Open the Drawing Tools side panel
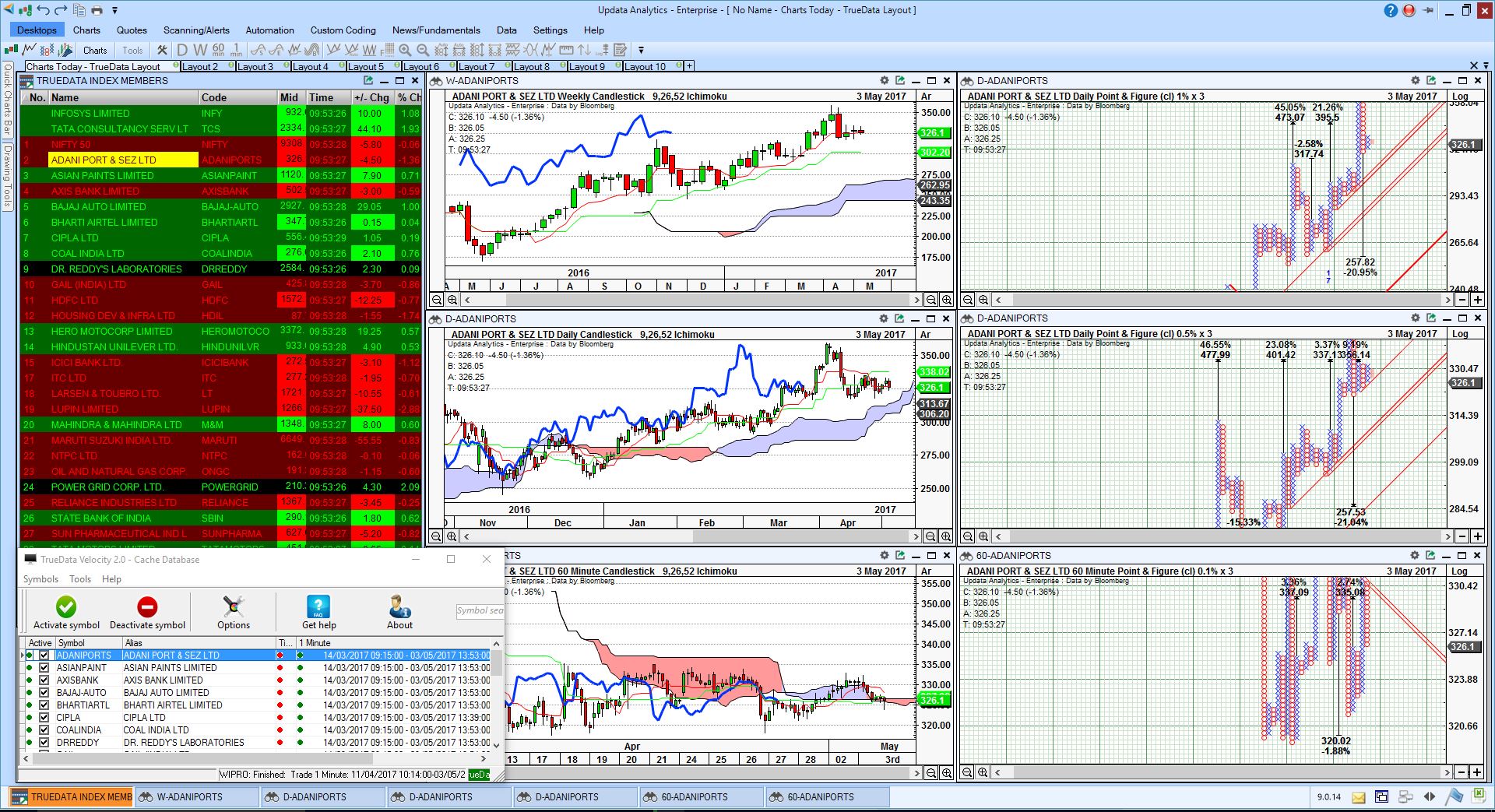This screenshot has width=1495, height=812. click(x=8, y=175)
